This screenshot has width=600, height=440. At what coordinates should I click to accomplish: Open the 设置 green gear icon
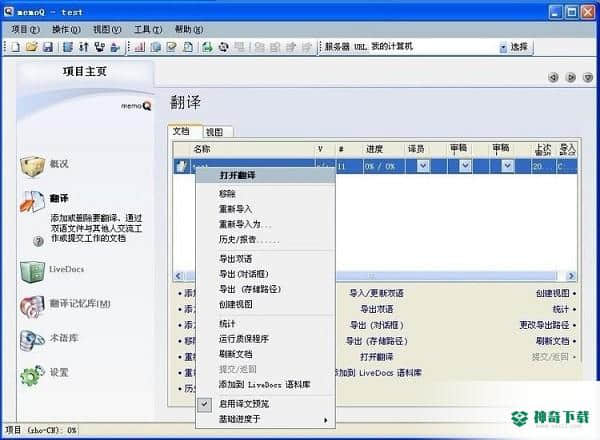point(32,375)
